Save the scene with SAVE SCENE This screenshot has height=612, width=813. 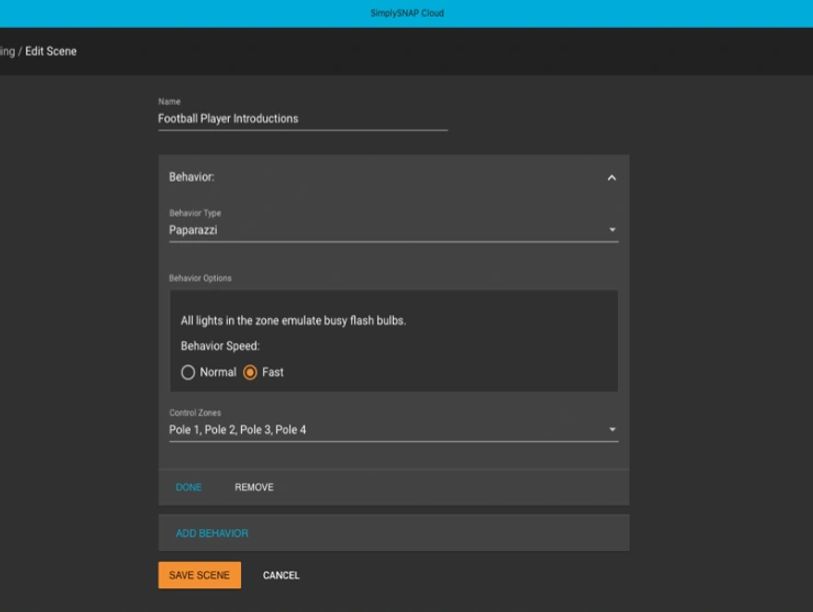(199, 575)
